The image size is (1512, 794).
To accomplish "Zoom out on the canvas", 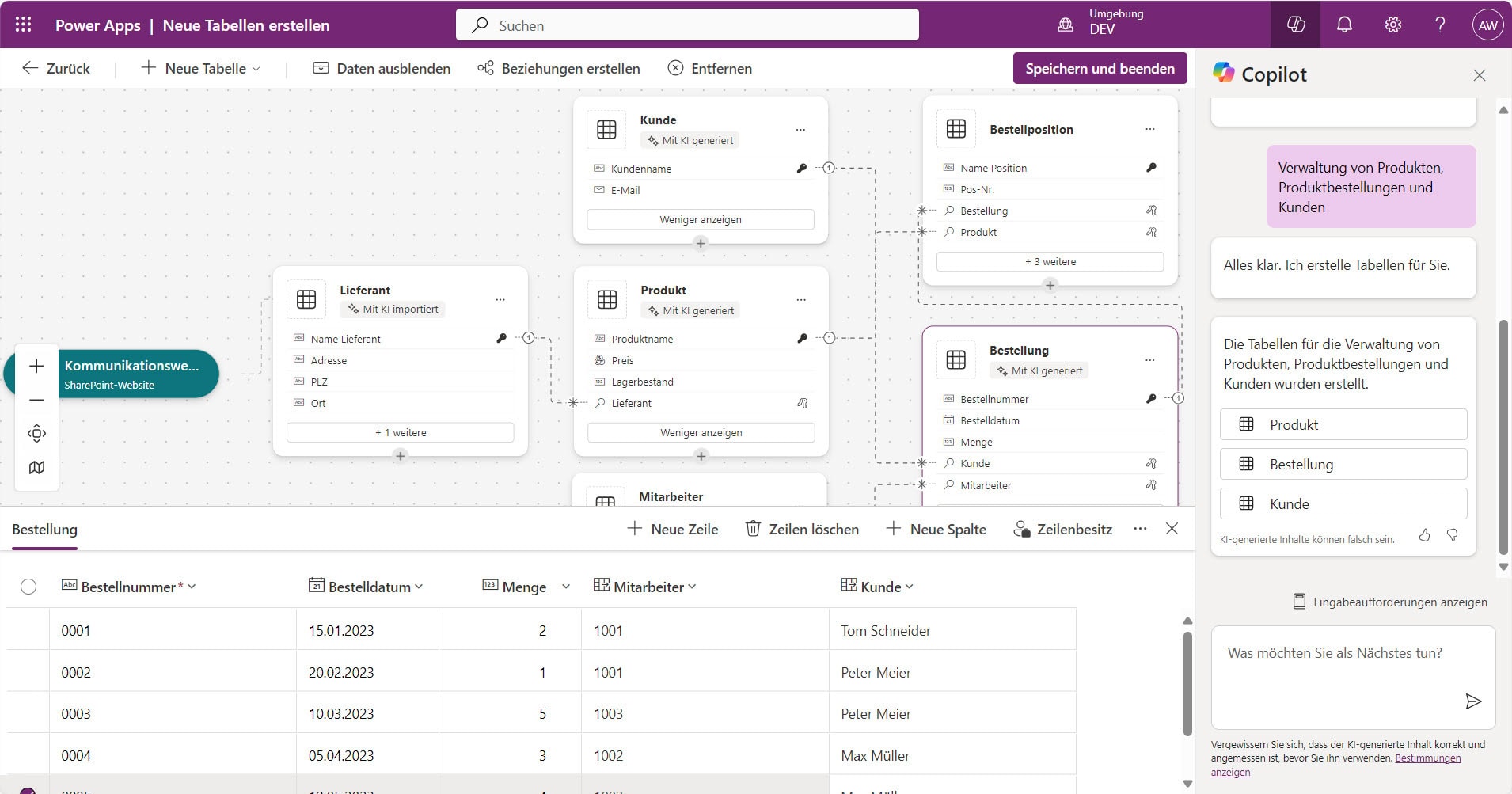I will [36, 400].
